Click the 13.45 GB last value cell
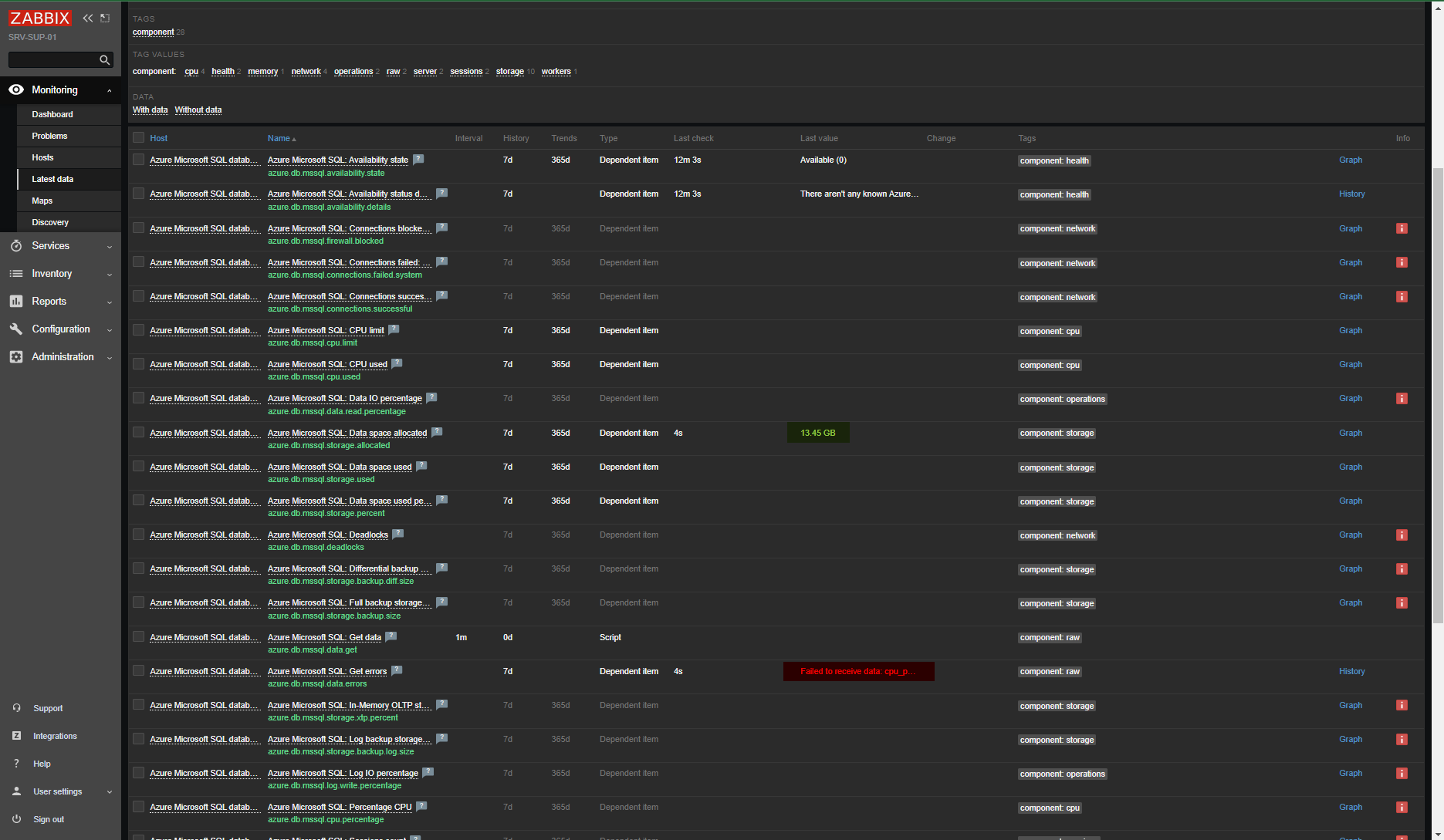This screenshot has width=1444, height=840. [818, 433]
